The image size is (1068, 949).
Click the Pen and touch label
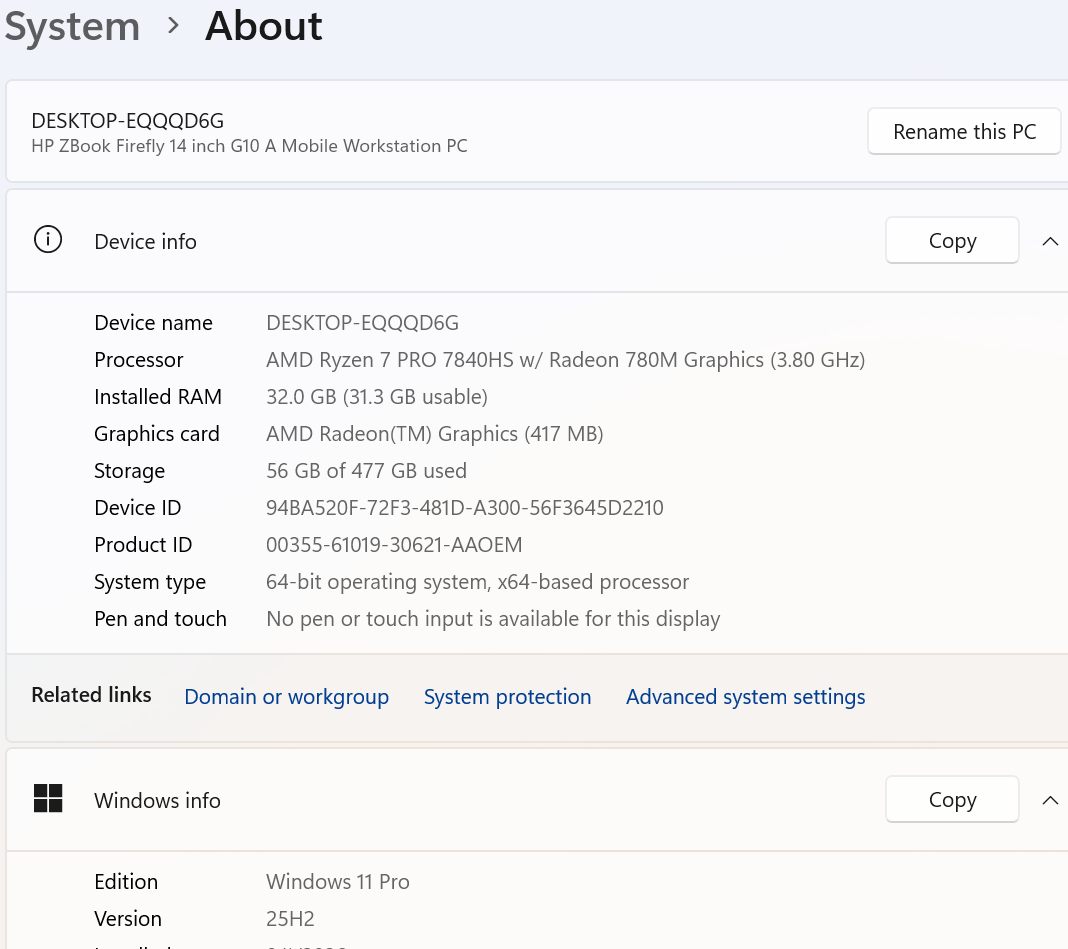point(160,619)
